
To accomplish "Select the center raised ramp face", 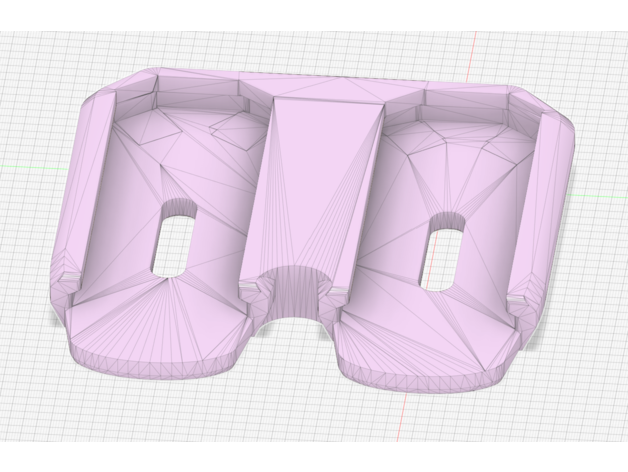I will [x=314, y=180].
